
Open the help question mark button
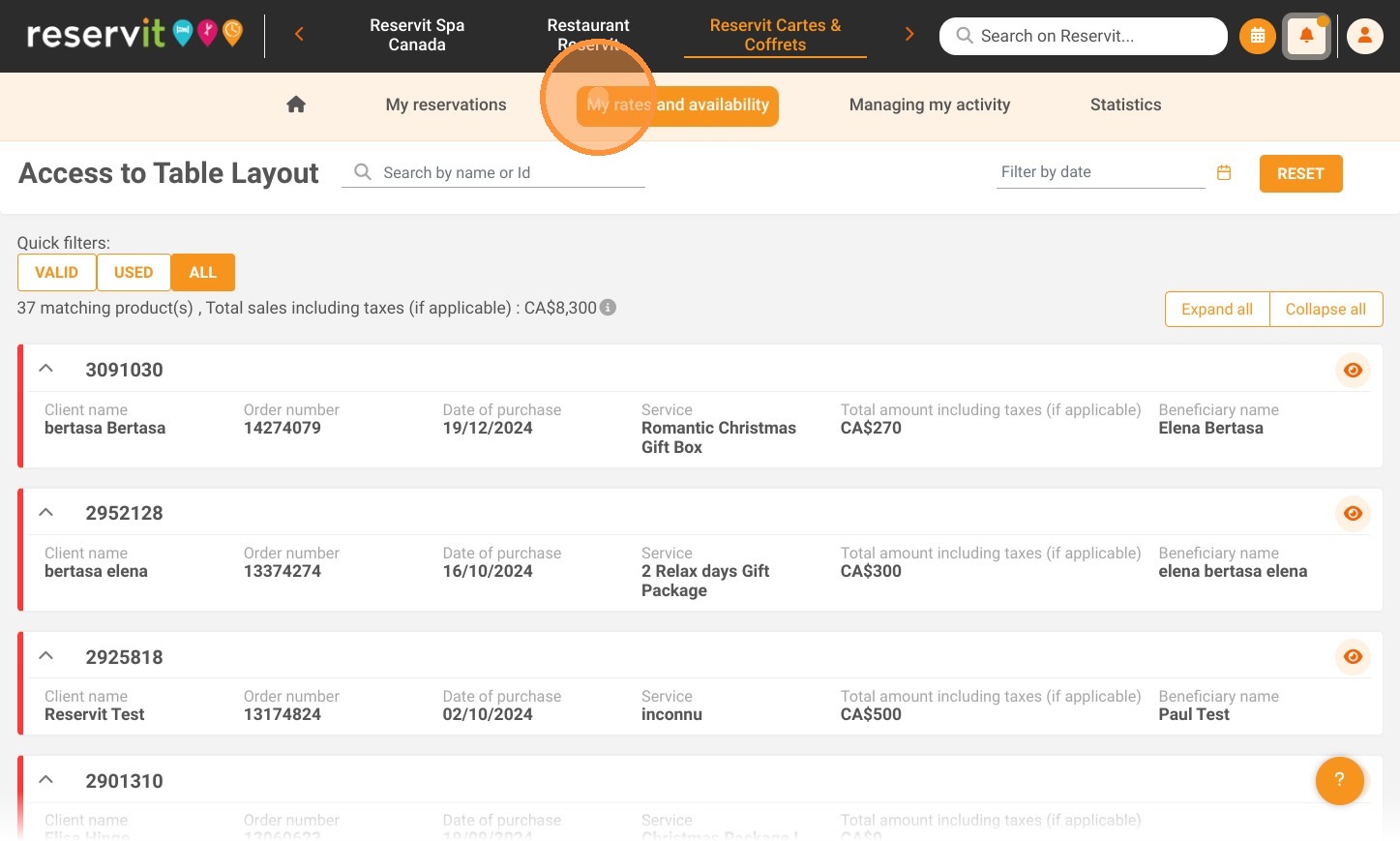[1339, 780]
